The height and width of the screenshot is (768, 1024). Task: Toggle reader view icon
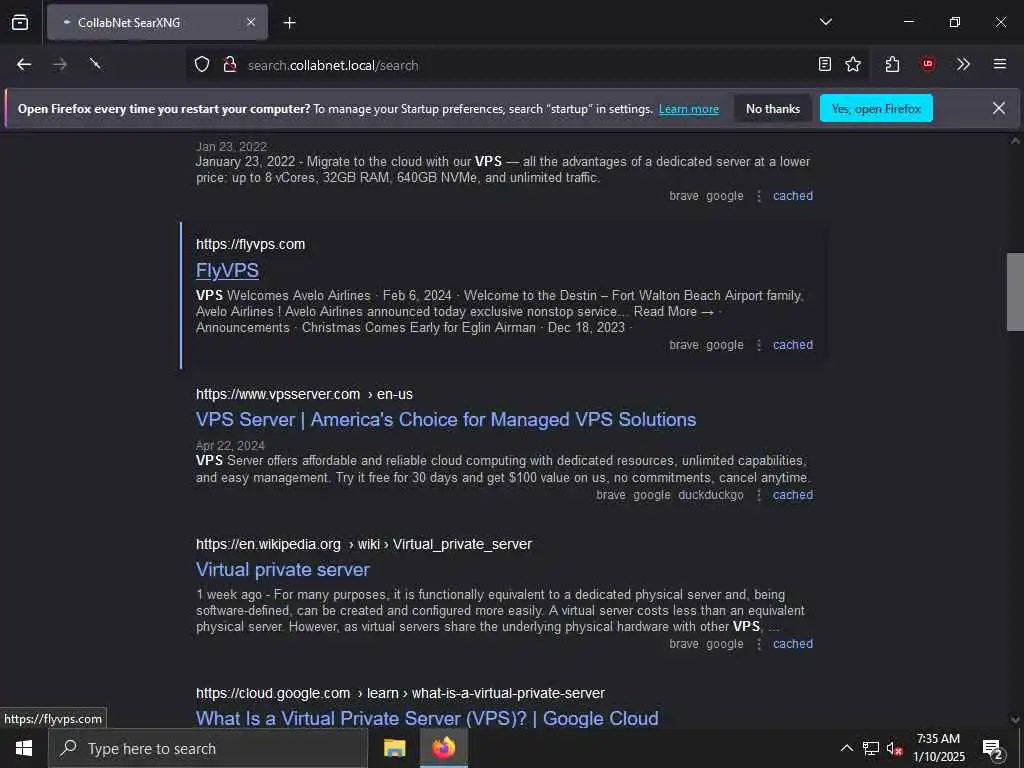[825, 64]
